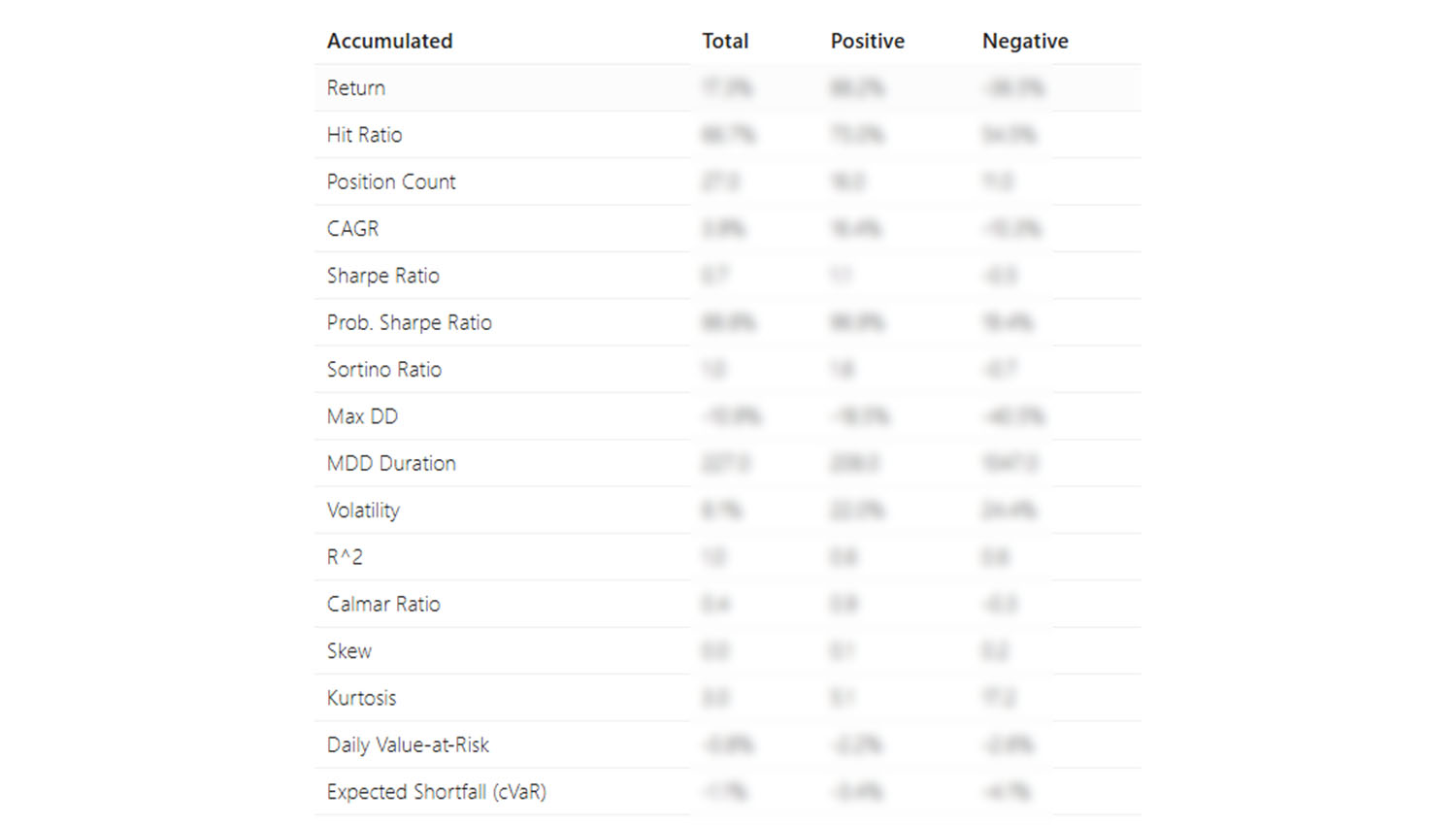Image resolution: width=1456 pixels, height=825 pixels.
Task: Click the Sortino Ratio row label
Action: tap(383, 370)
